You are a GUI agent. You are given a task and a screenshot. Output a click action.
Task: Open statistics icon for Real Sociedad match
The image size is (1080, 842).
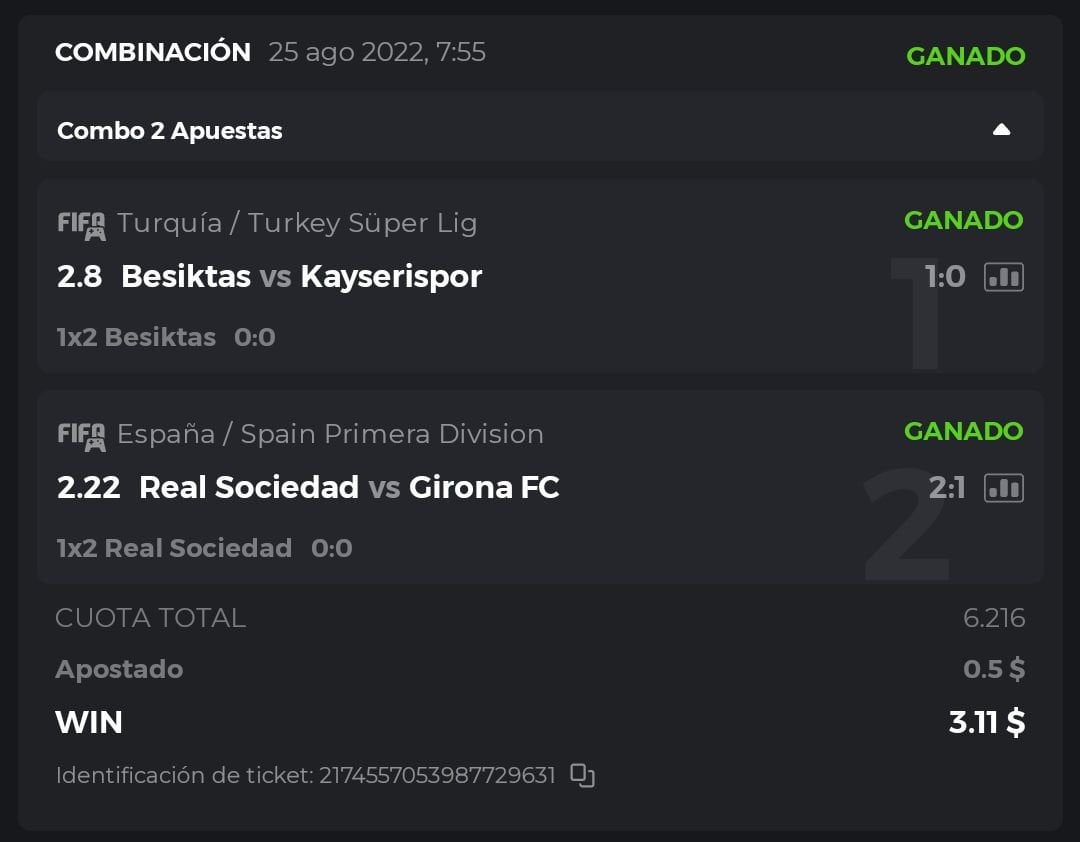(1004, 488)
